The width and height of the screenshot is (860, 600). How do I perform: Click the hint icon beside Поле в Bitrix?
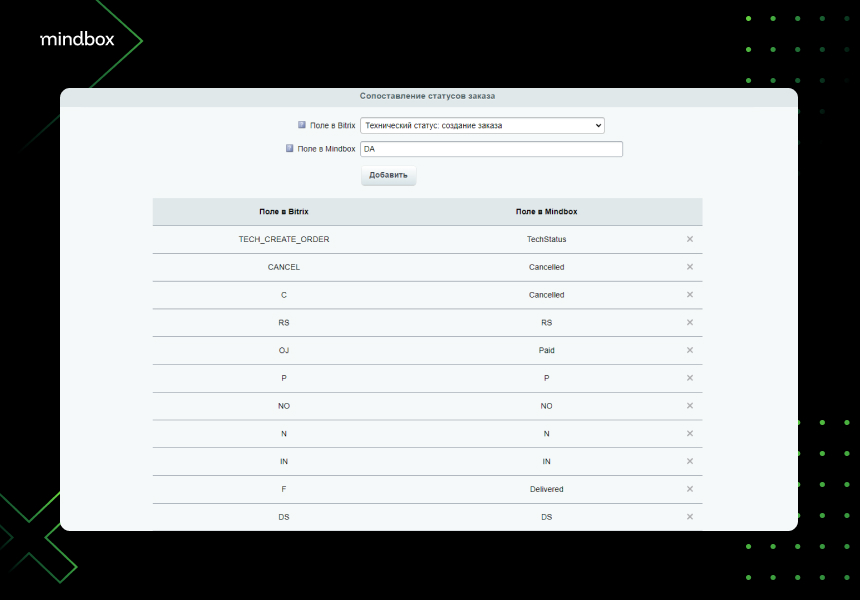(x=302, y=125)
